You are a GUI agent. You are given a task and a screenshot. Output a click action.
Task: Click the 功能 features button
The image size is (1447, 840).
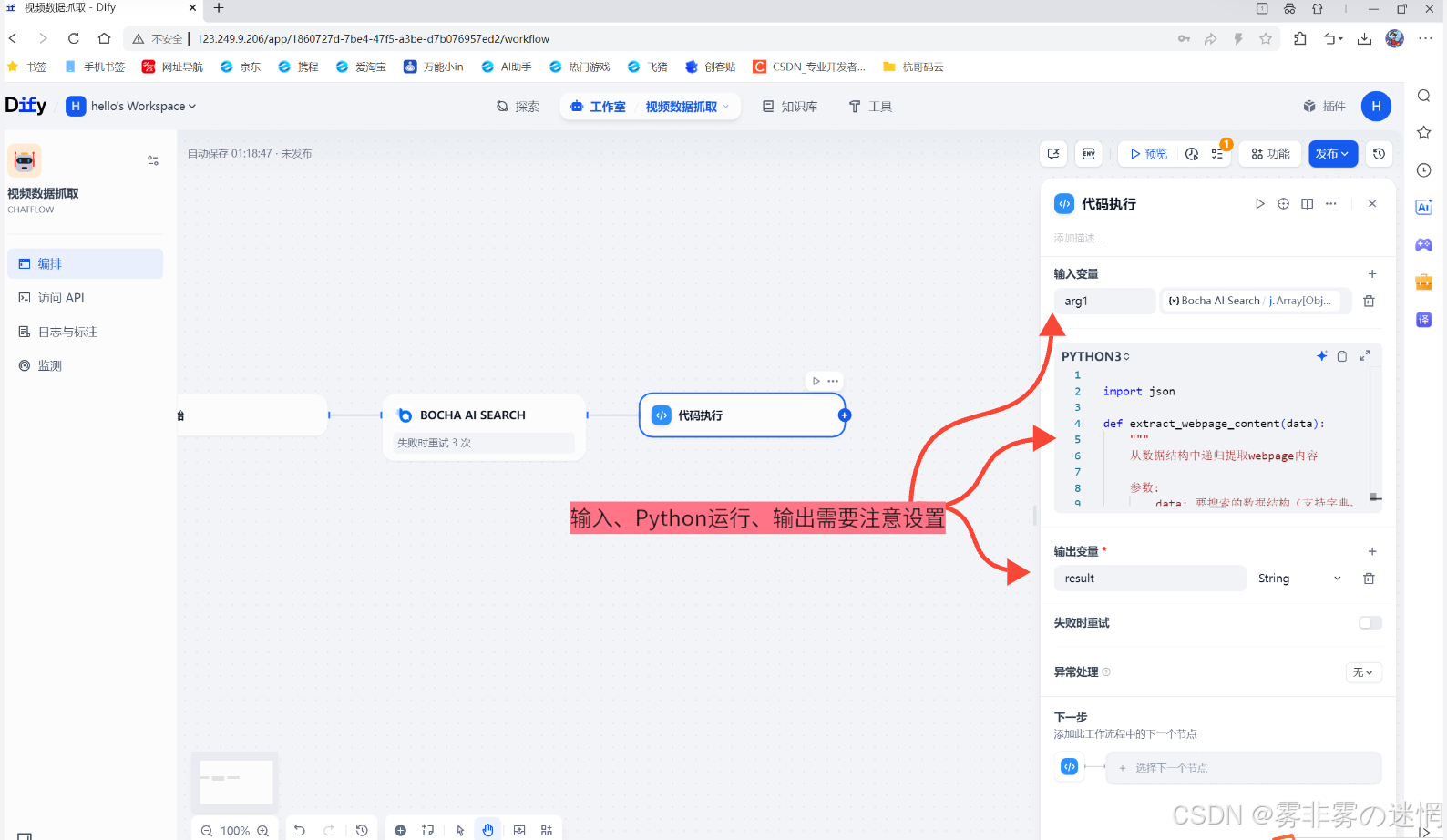coord(1270,154)
